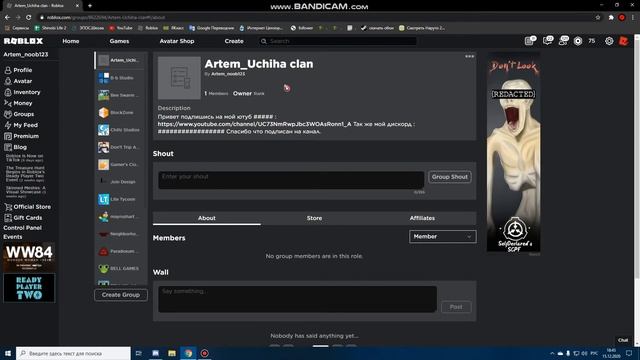This screenshot has width=640, height=360.
Task: Open YouTube bookmark in bookmarks bar
Action: (121, 28)
